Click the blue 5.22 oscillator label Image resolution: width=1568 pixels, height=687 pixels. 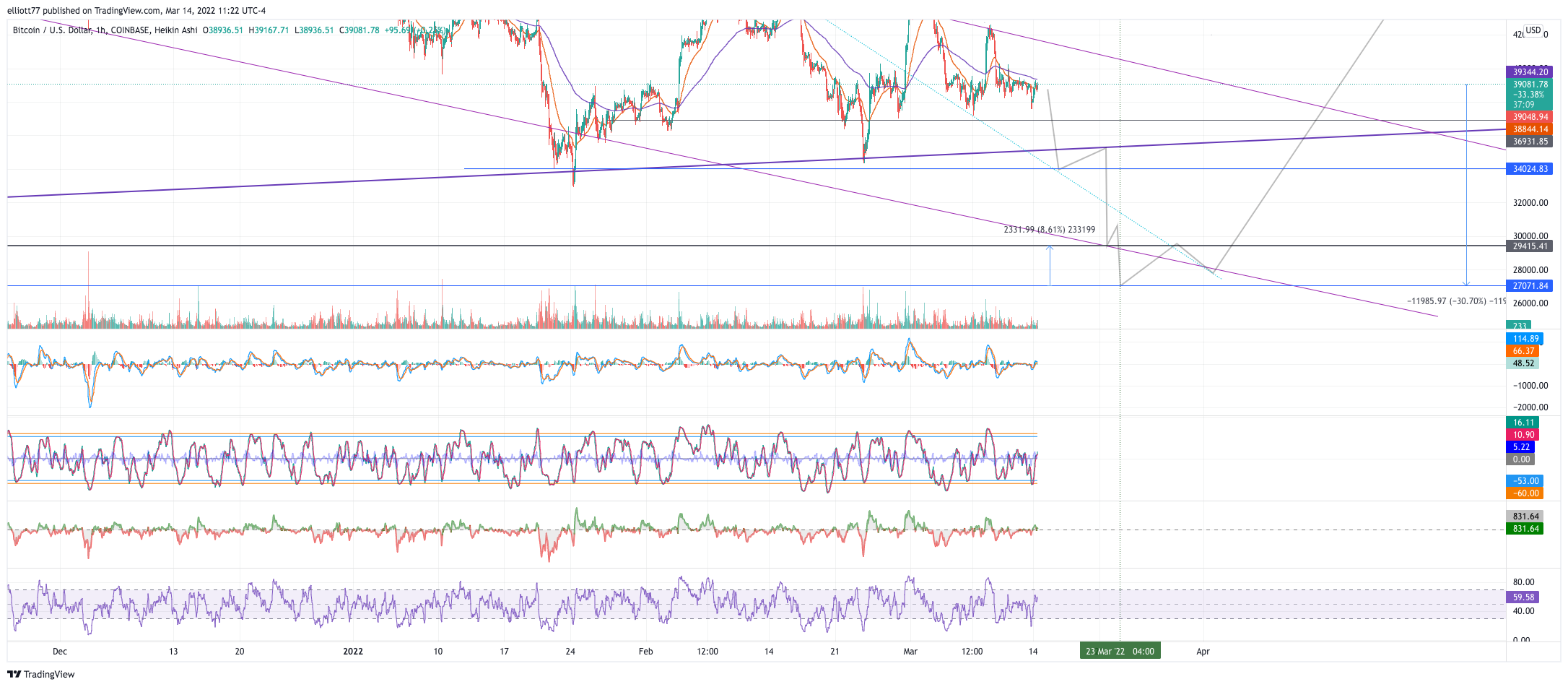click(1520, 447)
